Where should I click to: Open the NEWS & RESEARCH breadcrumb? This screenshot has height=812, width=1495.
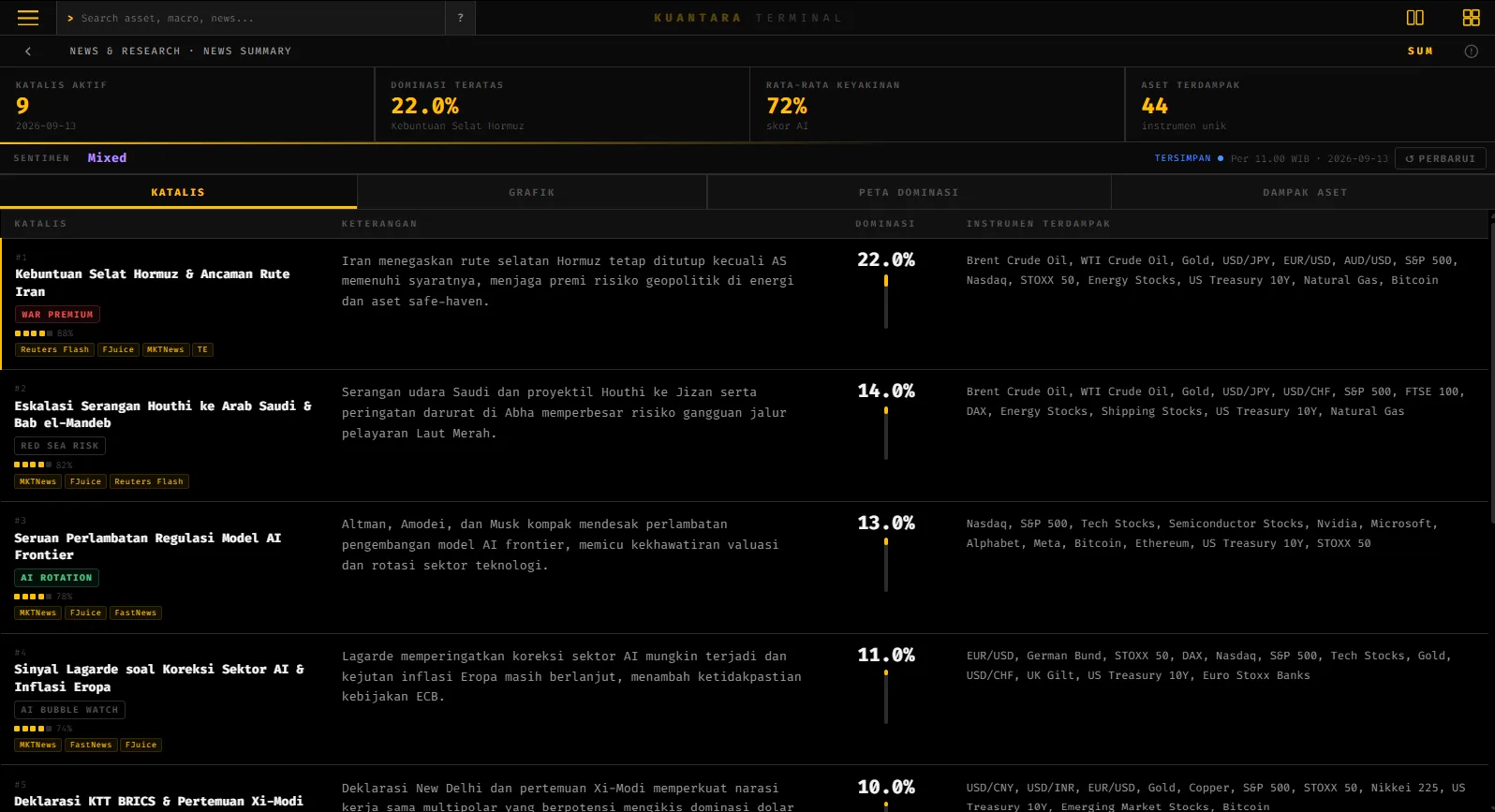tap(125, 52)
